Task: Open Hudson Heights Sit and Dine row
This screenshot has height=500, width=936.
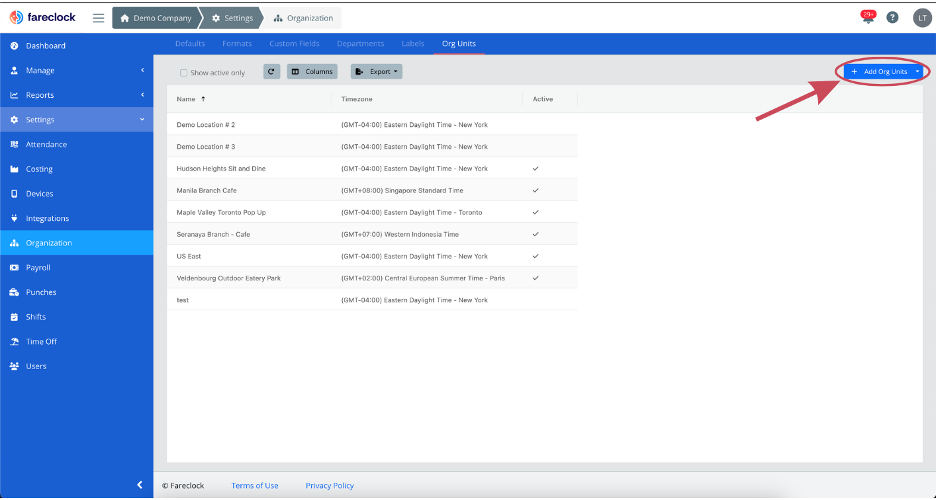Action: coord(372,169)
